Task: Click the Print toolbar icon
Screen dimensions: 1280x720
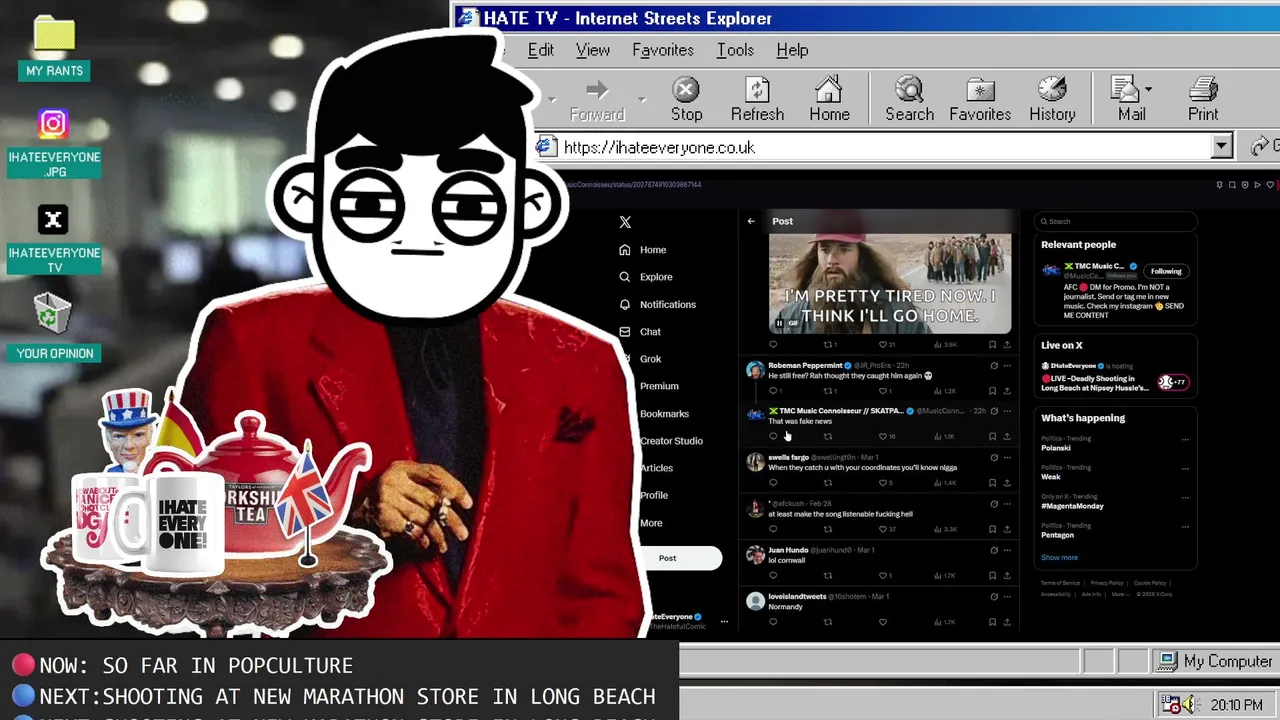Action: tap(1203, 91)
